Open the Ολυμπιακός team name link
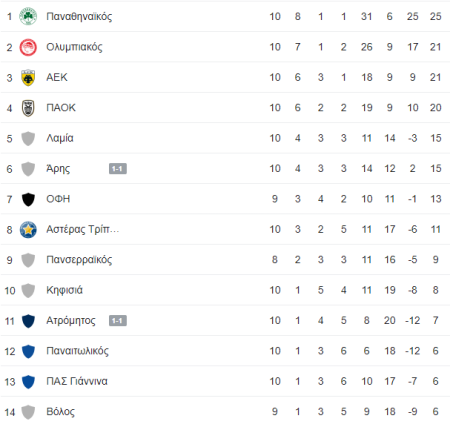The height and width of the screenshot is (427, 450). 74,47
